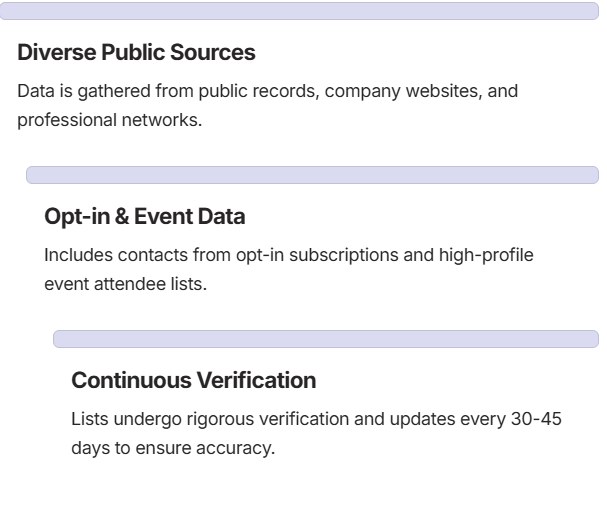Select the Opt-in & Event Data heading

[x=145, y=216]
